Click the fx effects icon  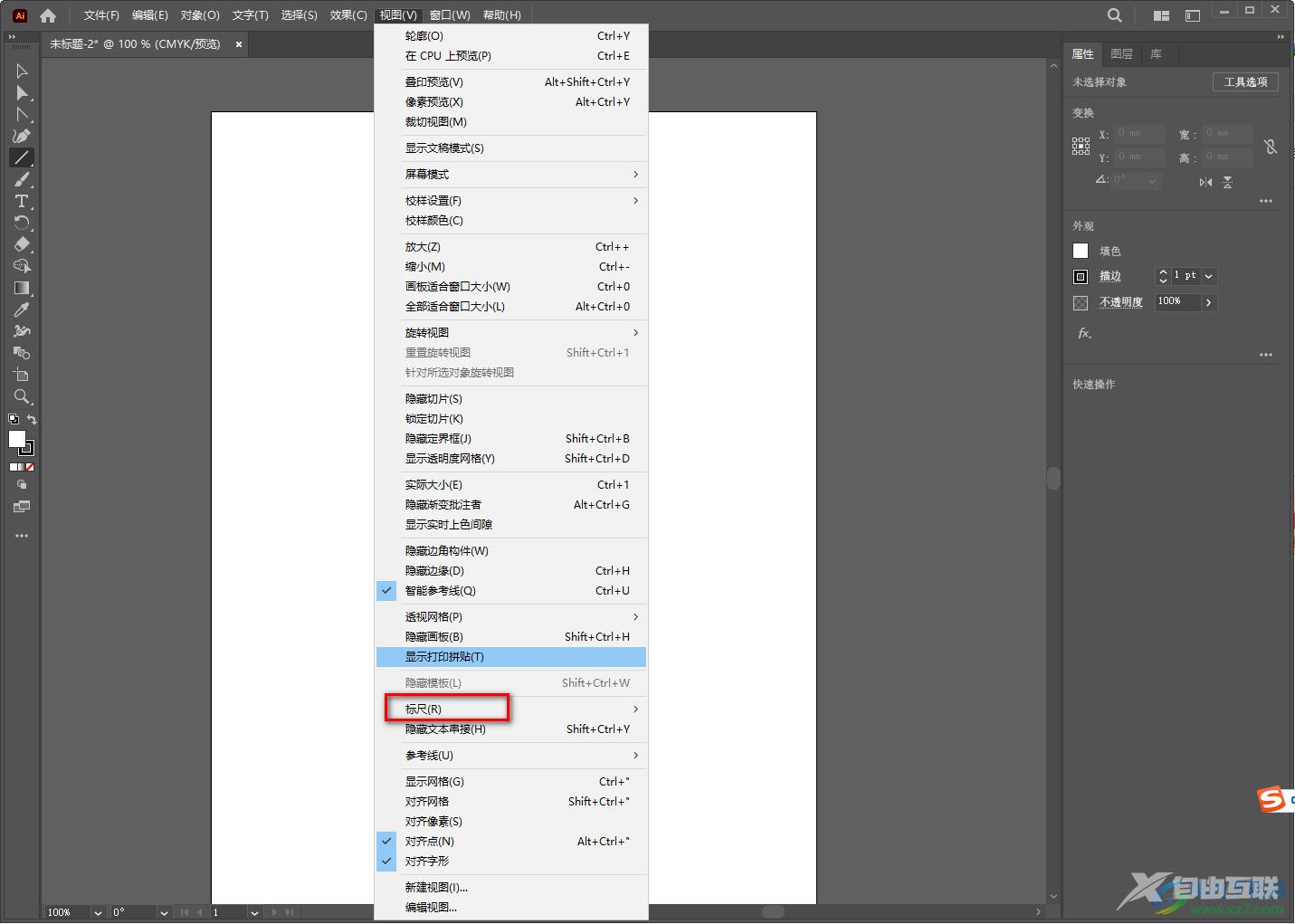pos(1084,333)
